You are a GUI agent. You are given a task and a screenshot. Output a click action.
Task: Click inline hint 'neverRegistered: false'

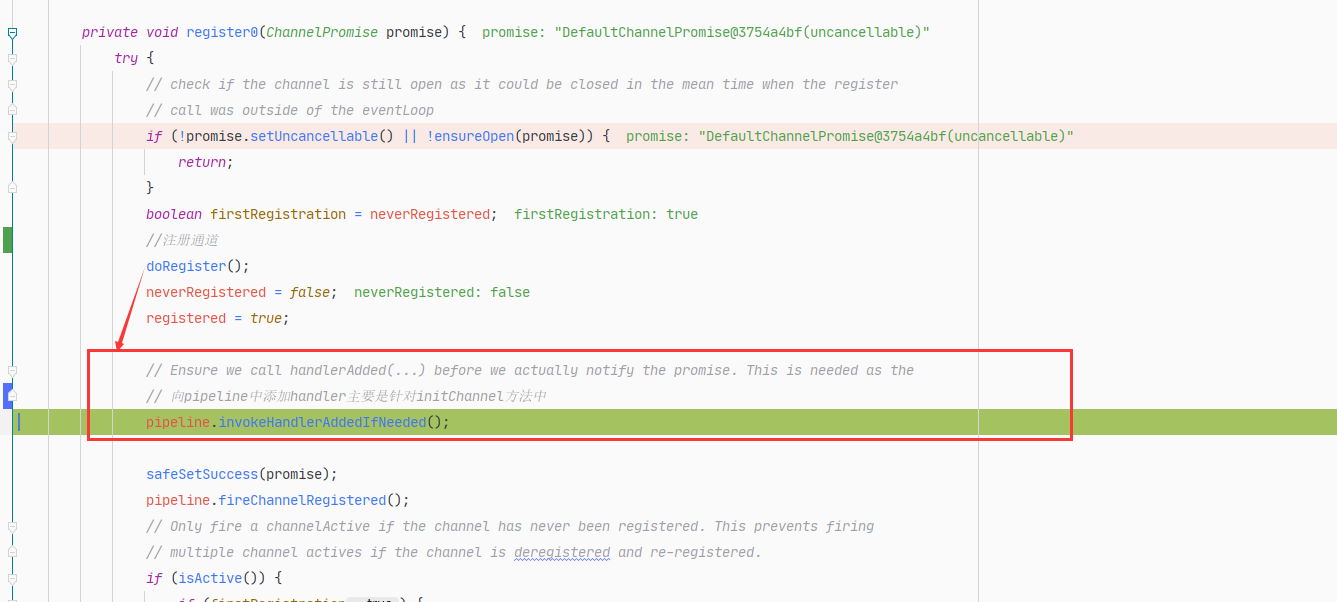(x=442, y=292)
